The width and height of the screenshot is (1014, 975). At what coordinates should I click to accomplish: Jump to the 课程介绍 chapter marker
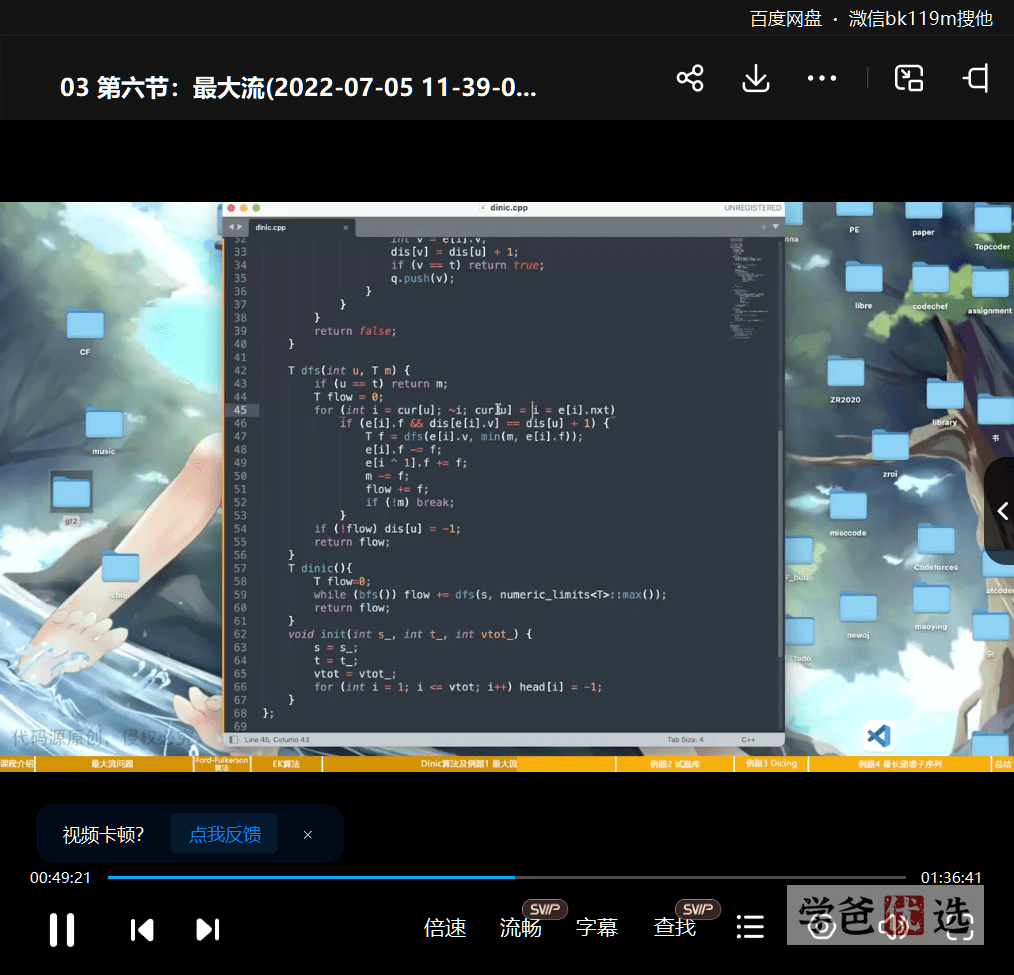coord(17,764)
